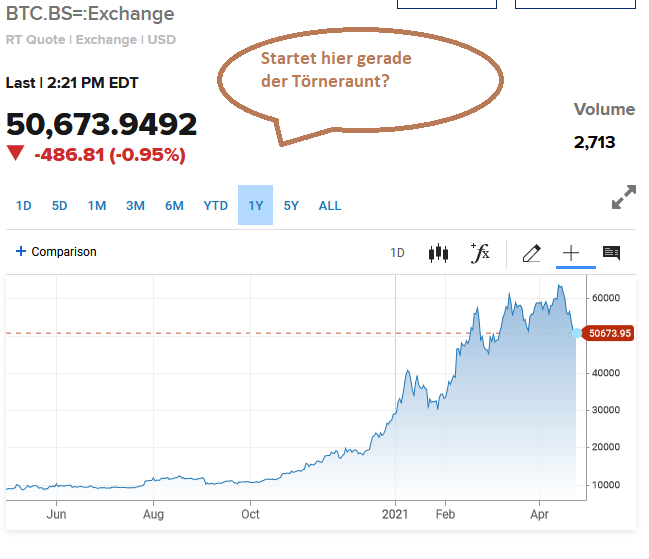Click the 50673.95 current price marker
Viewport: 649px width, 559px height.
pyautogui.click(x=607, y=333)
